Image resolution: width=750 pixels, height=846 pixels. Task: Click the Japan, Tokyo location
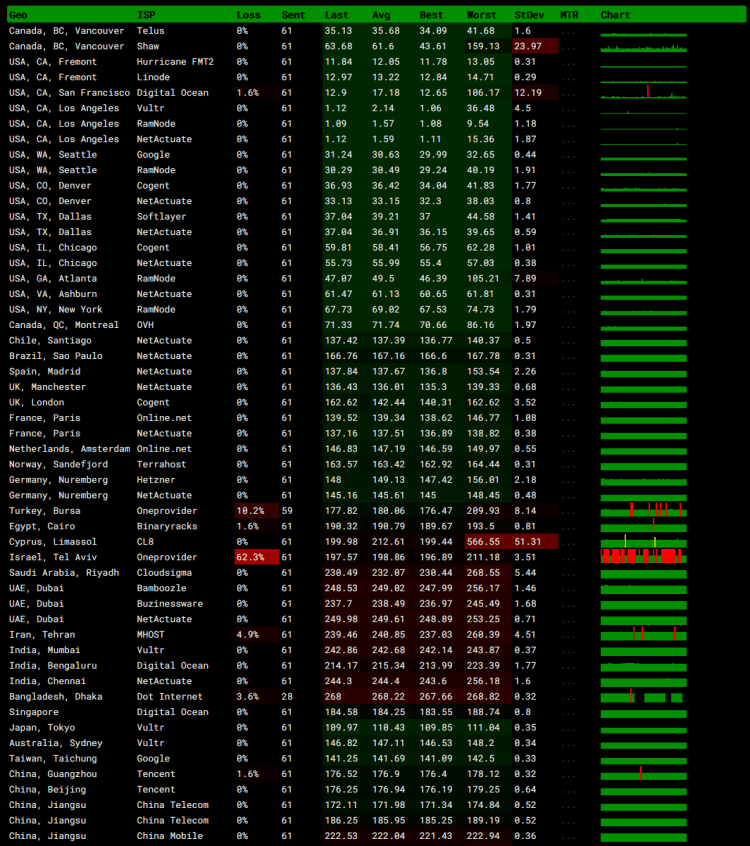point(42,727)
